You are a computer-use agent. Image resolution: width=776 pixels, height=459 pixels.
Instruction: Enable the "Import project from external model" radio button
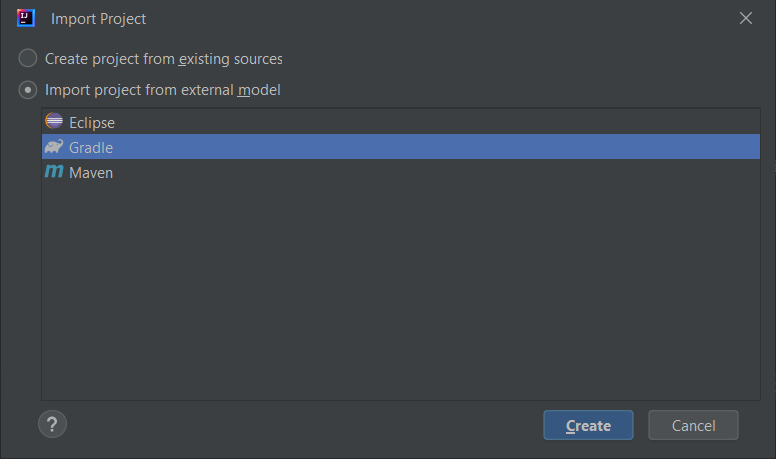(x=29, y=90)
